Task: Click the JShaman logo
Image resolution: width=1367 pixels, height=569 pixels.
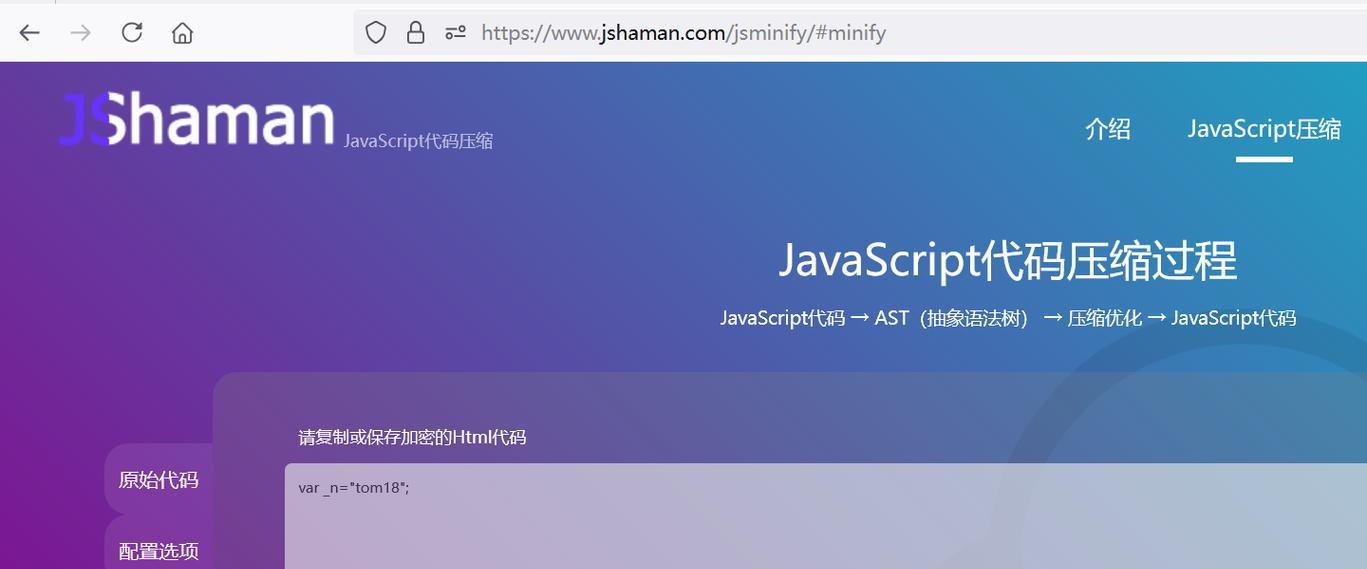Action: pos(197,120)
